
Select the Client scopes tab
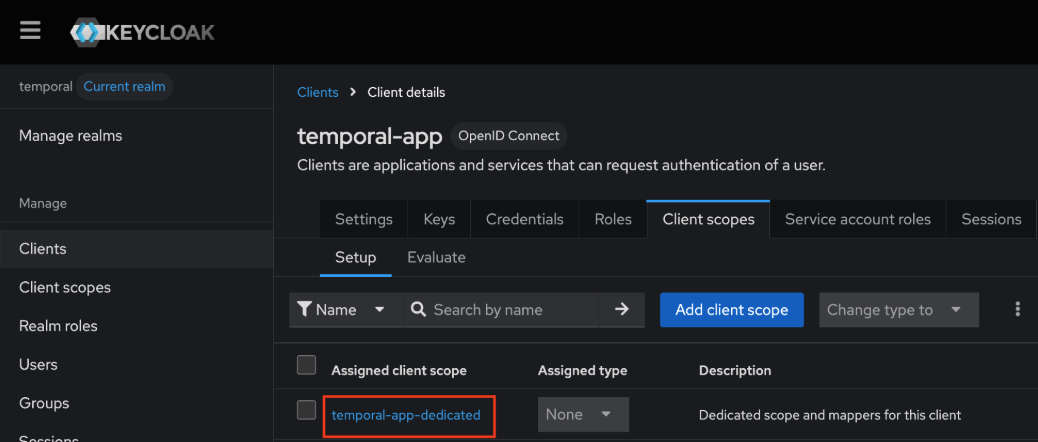pos(708,219)
